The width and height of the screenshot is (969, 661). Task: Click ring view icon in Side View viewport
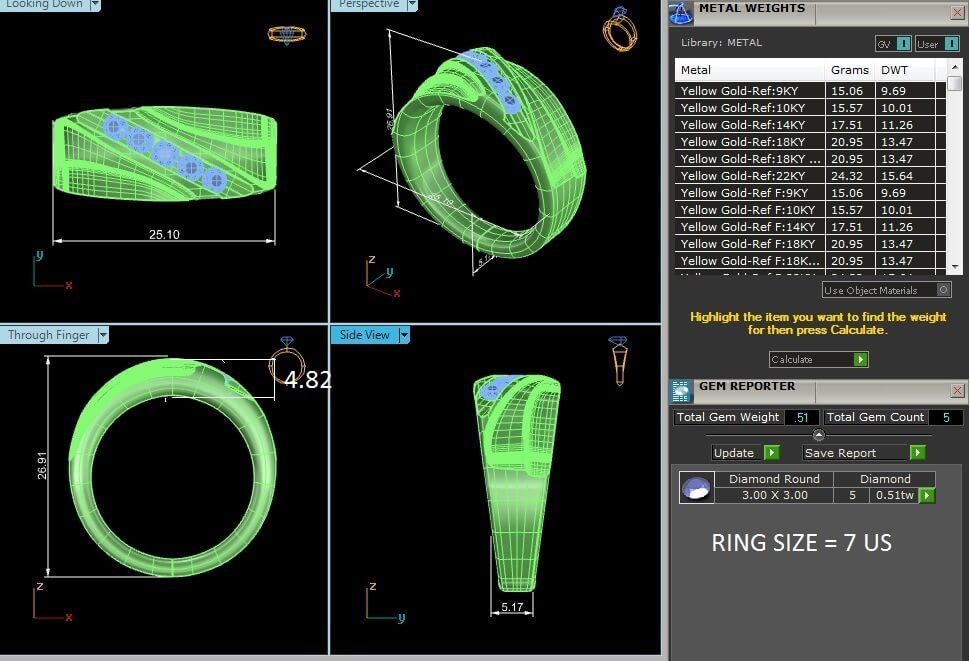coord(619,360)
